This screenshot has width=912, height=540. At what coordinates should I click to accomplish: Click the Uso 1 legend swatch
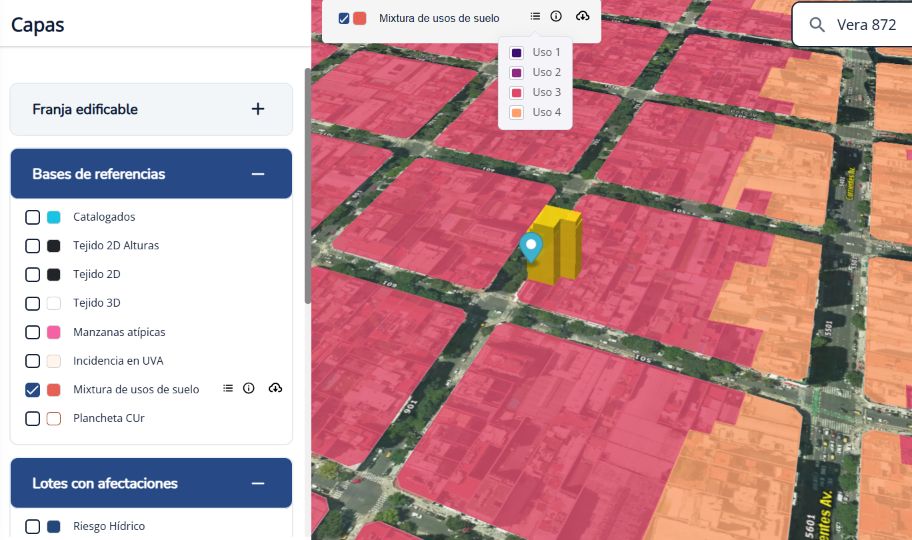[516, 53]
